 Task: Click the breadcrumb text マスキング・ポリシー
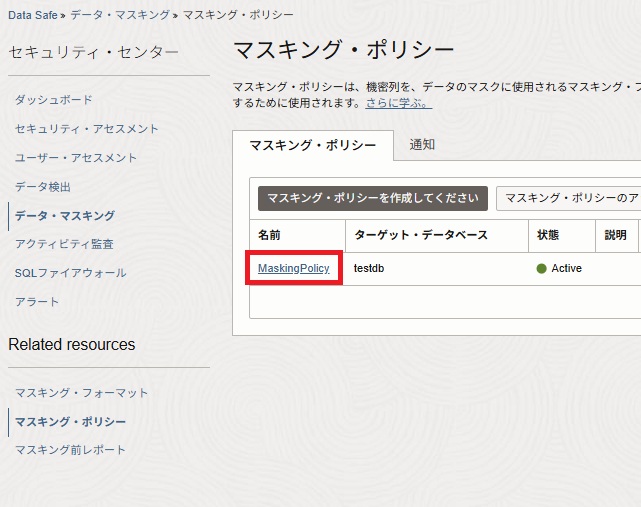point(238,15)
